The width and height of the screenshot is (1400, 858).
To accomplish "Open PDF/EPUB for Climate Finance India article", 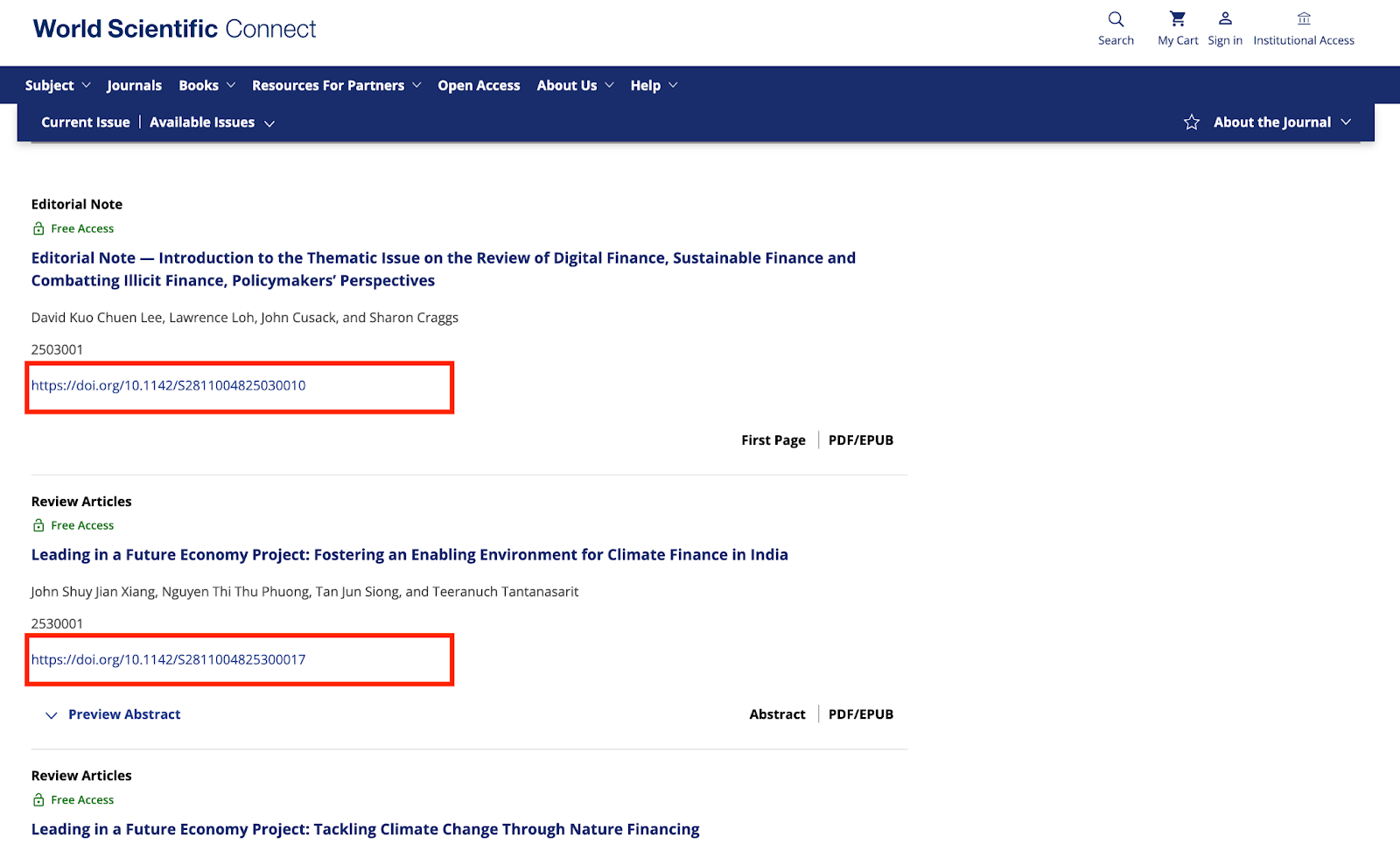I will 860,714.
